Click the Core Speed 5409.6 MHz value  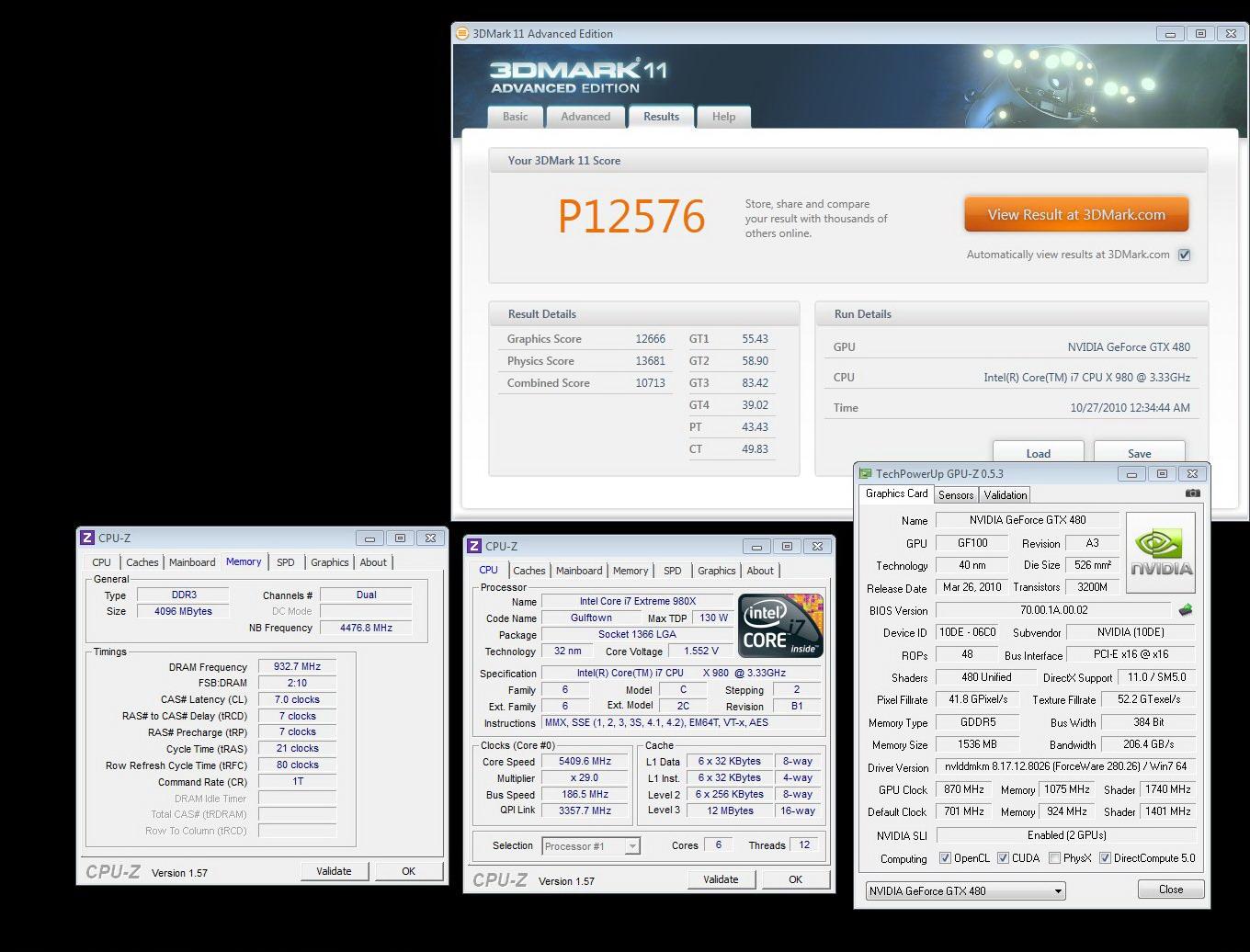pyautogui.click(x=585, y=761)
